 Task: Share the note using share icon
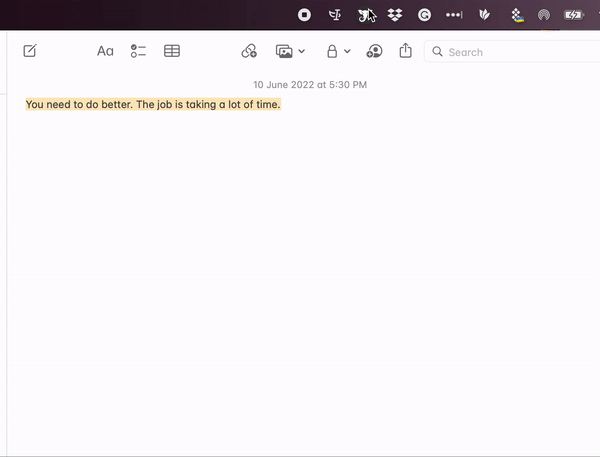pos(405,51)
